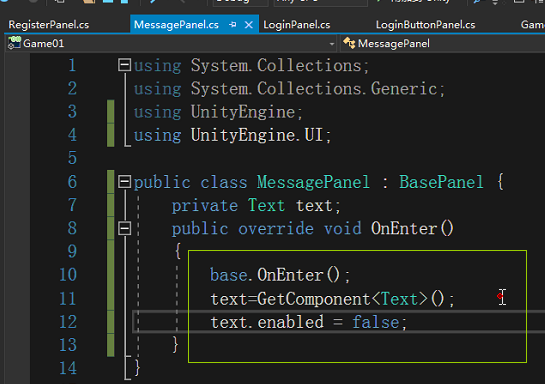Click 'Text' inside the GetComponent generic
Image resolution: width=545 pixels, height=384 pixels.
tap(399, 299)
